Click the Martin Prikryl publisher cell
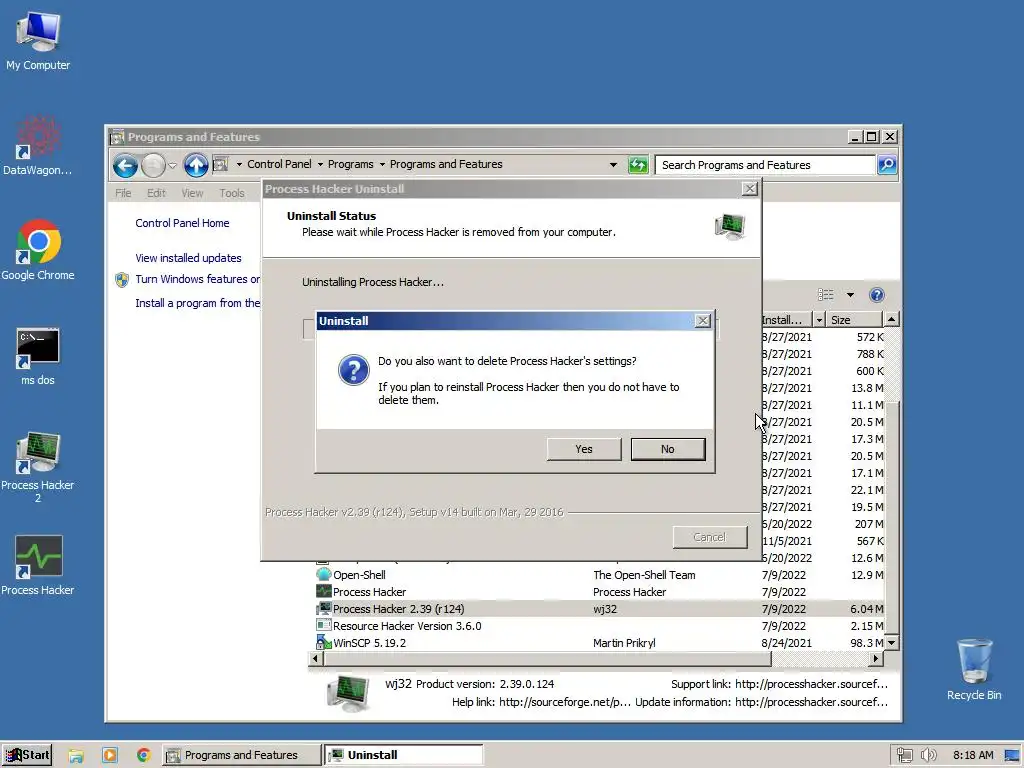The width and height of the screenshot is (1024, 768). [x=624, y=643]
